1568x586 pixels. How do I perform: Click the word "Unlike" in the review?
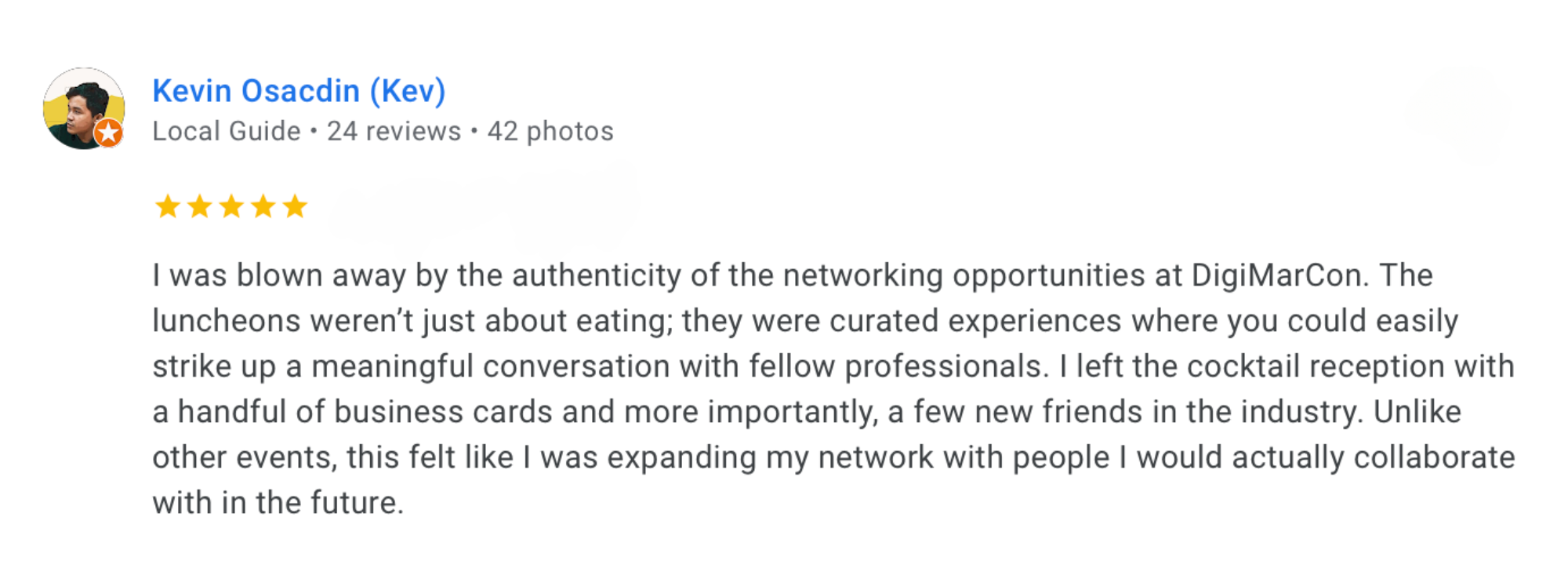coord(1417,412)
